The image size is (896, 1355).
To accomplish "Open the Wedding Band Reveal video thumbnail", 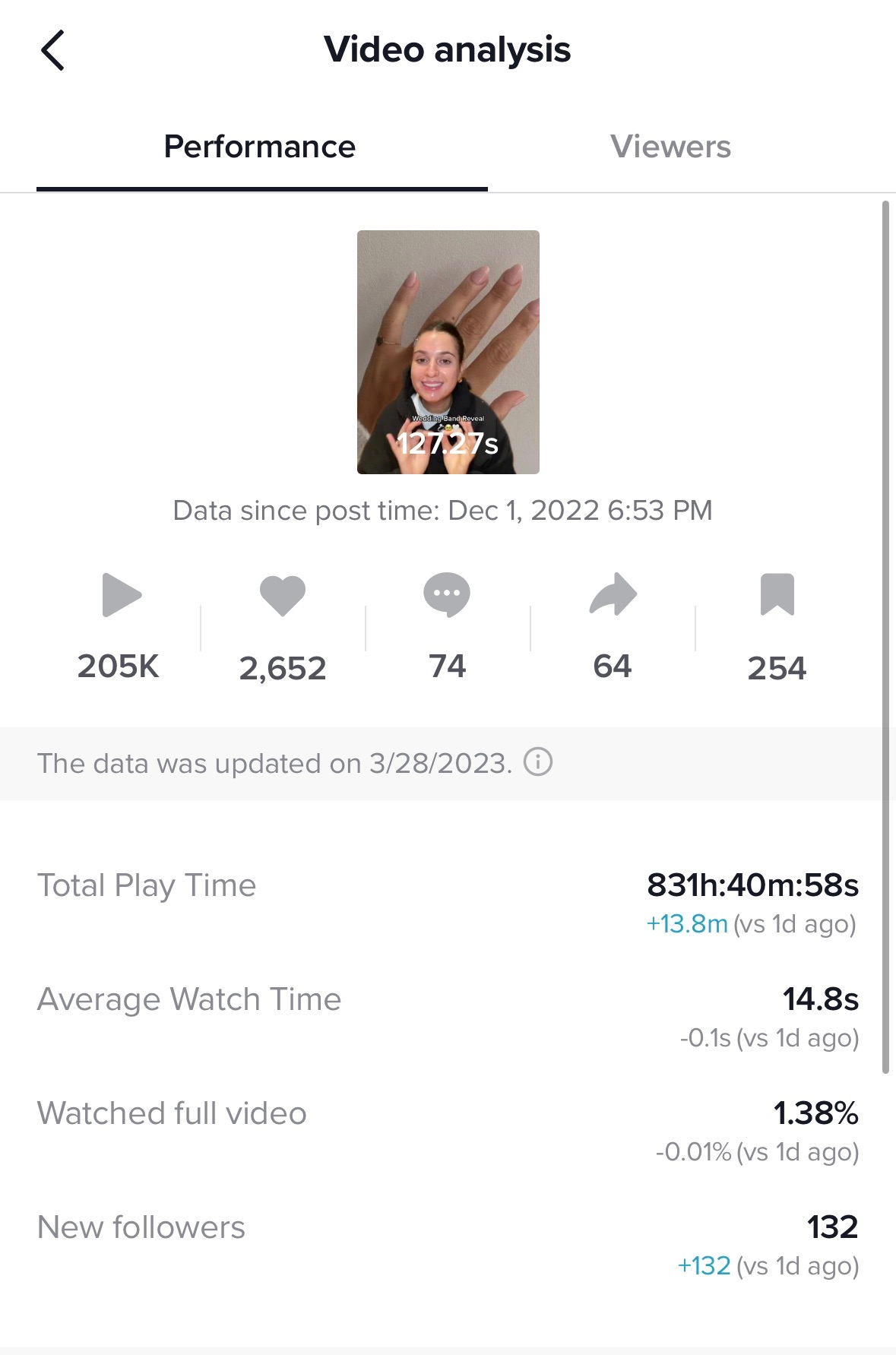I will (x=448, y=352).
